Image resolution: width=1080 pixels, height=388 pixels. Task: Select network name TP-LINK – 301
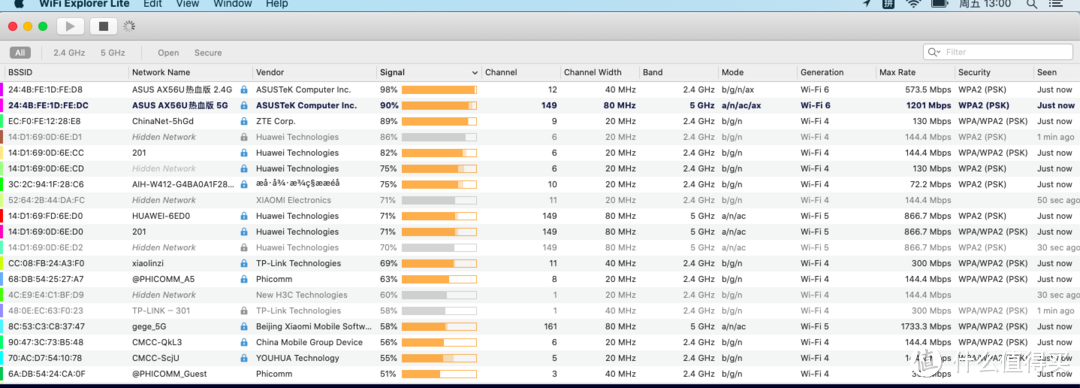(160, 311)
